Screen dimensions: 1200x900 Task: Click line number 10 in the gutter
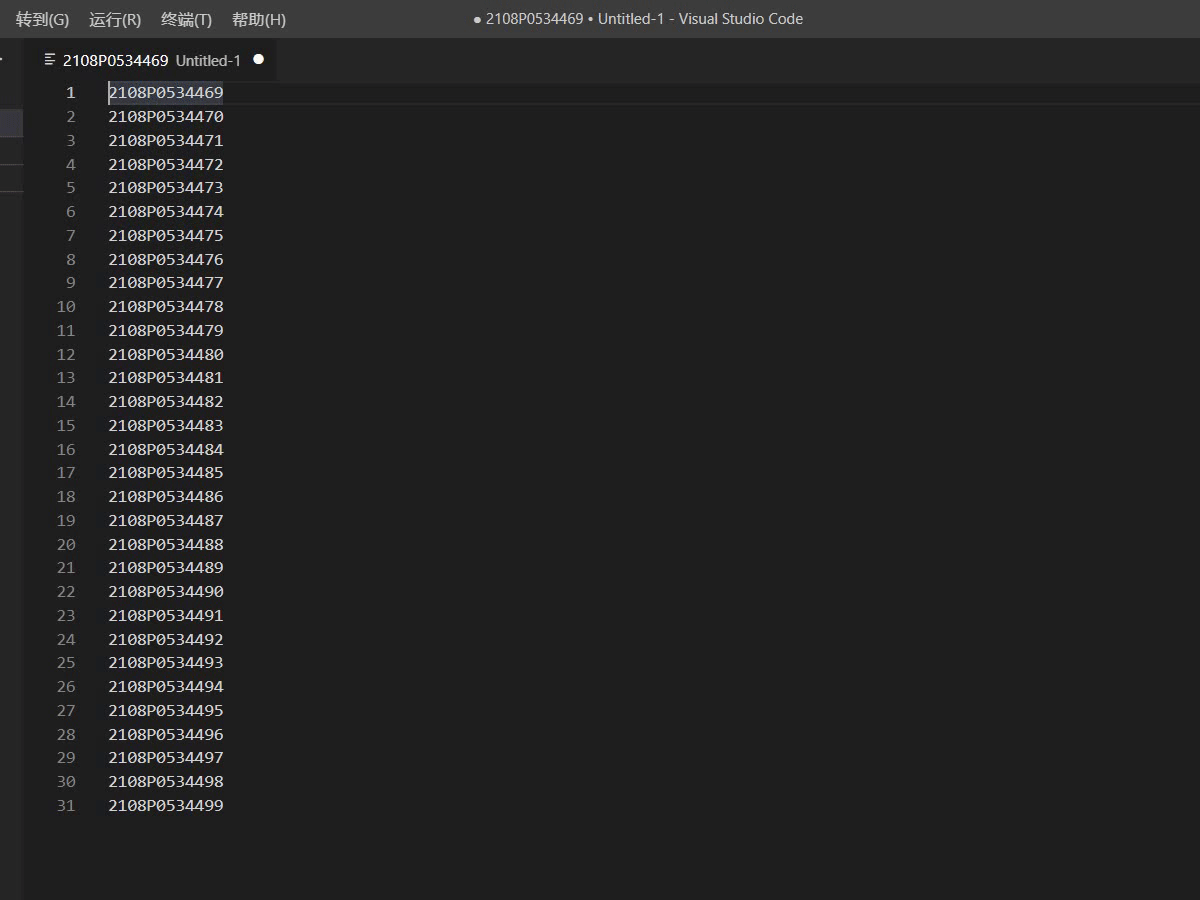click(x=66, y=307)
